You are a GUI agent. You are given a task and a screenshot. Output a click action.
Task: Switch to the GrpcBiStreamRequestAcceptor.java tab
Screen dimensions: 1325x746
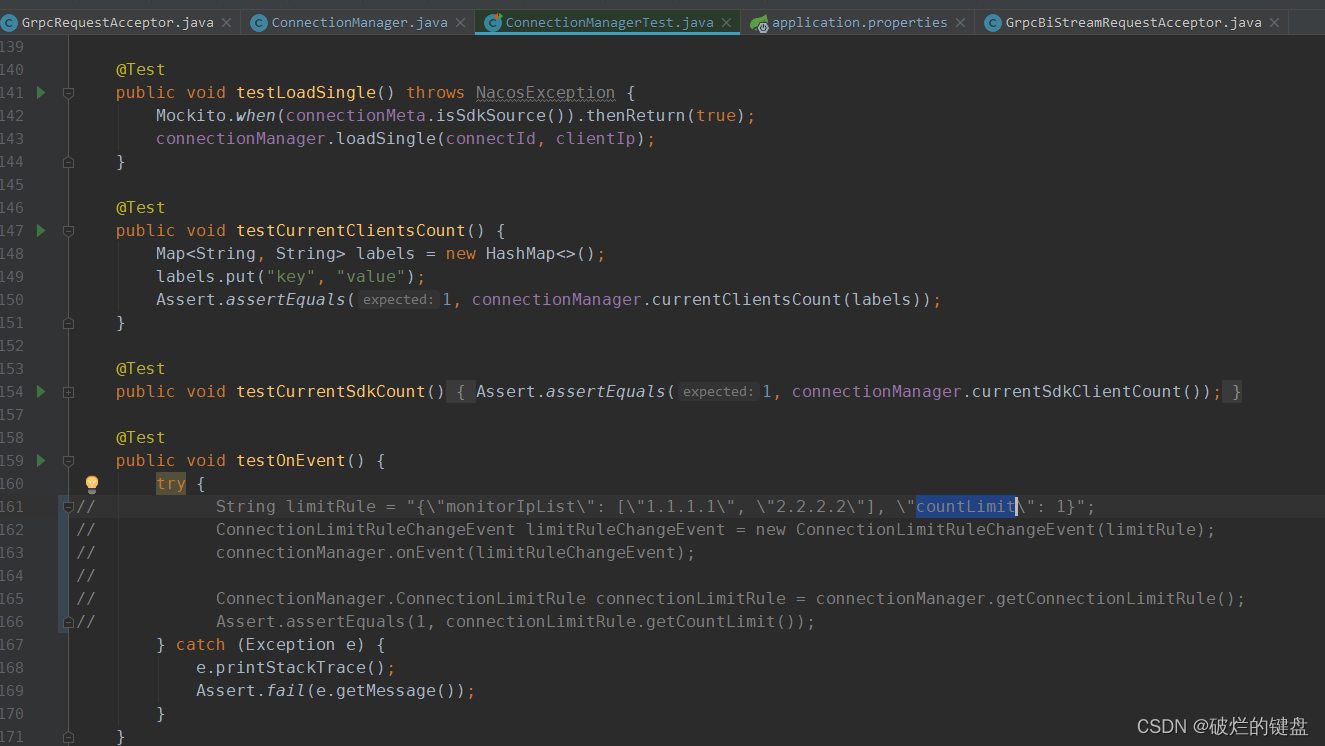(1130, 22)
